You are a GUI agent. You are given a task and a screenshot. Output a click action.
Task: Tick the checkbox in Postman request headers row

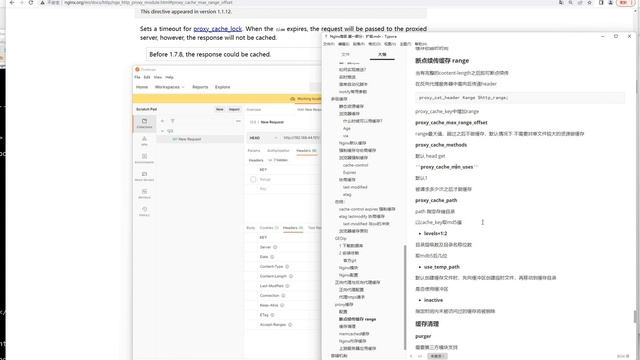click(x=253, y=179)
